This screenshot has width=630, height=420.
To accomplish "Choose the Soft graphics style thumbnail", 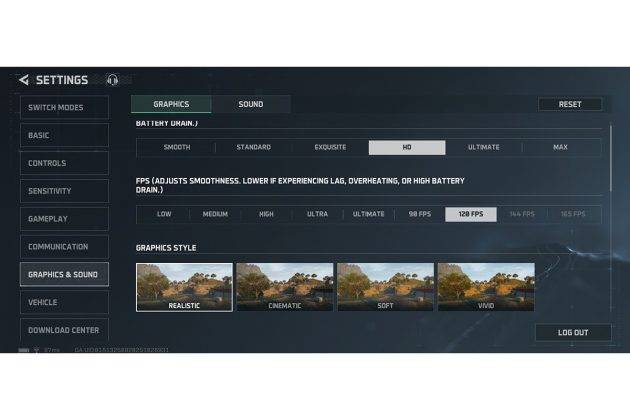I will (385, 287).
